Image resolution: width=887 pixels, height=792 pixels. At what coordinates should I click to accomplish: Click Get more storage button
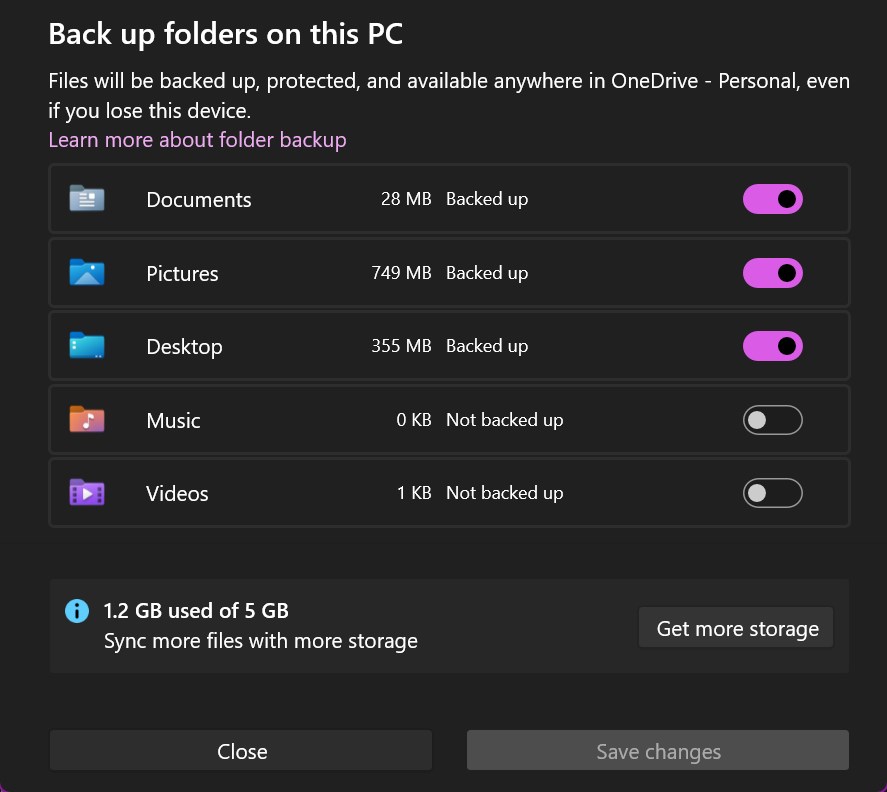pyautogui.click(x=737, y=629)
